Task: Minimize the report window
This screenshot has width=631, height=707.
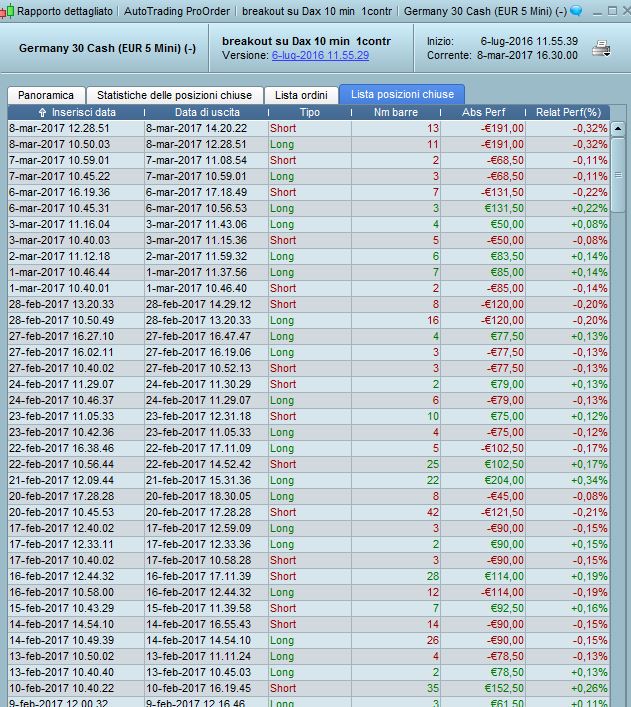Action: [x=597, y=11]
